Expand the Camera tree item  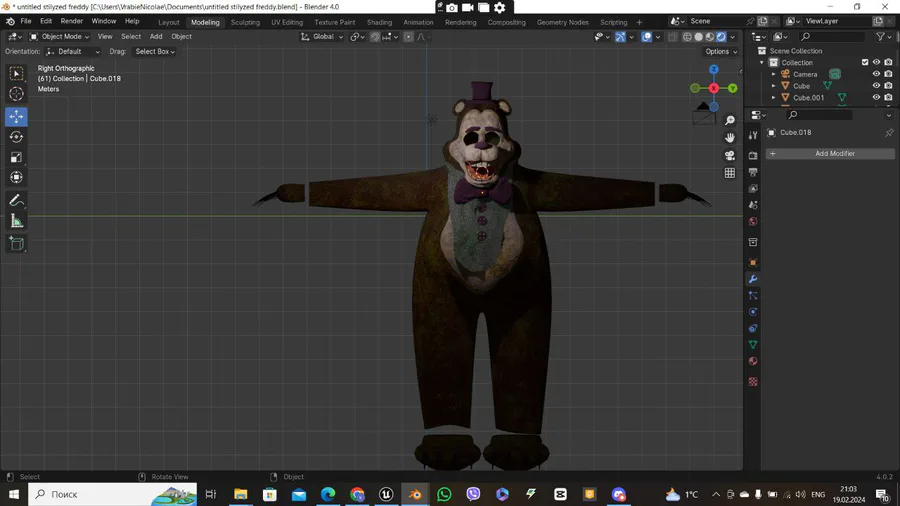click(x=773, y=74)
